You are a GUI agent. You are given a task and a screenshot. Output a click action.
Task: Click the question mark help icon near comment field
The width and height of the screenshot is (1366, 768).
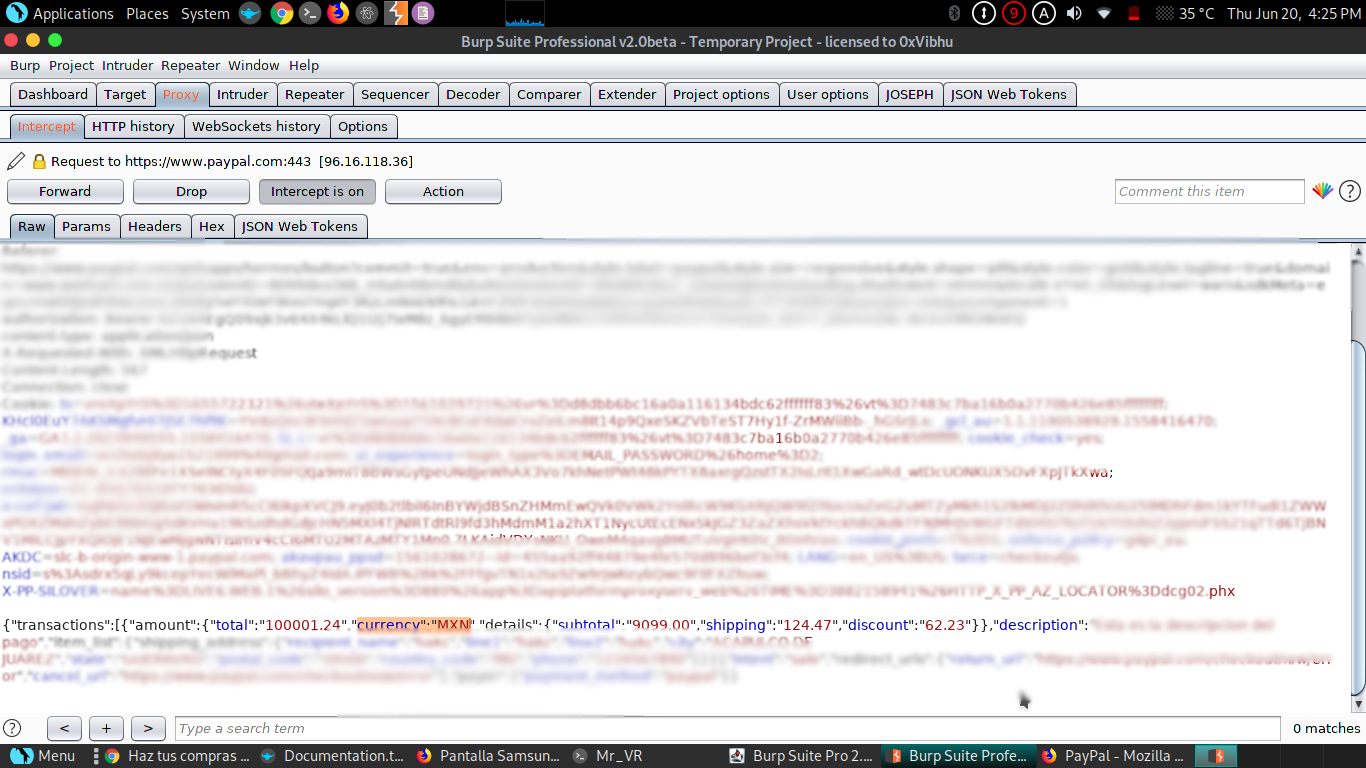[1350, 191]
